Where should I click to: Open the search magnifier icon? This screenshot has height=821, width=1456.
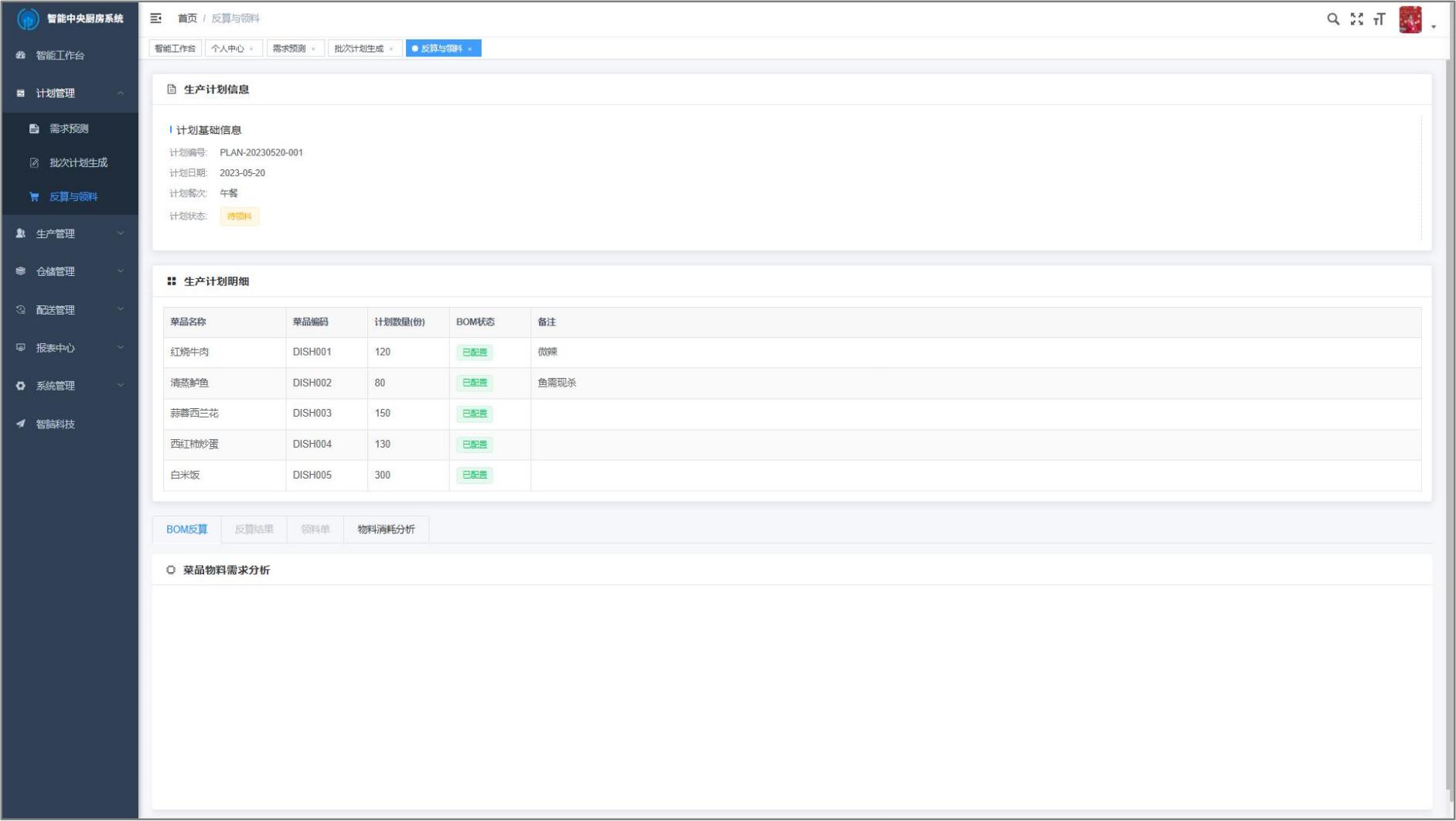[1333, 19]
